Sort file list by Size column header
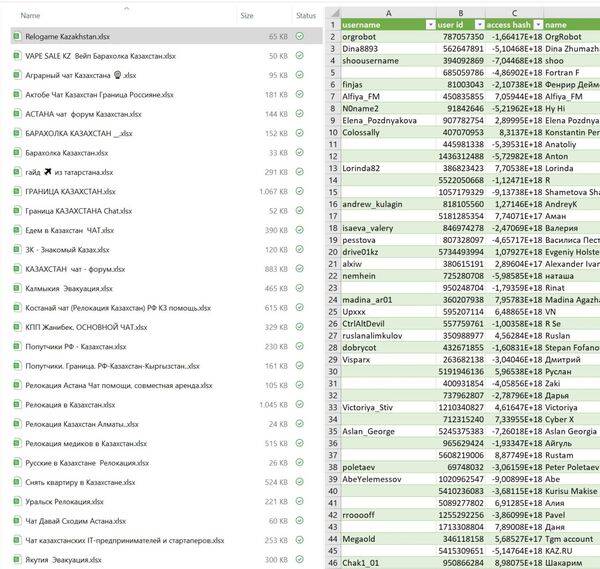Screen dimensions: 600x569 pos(247,16)
